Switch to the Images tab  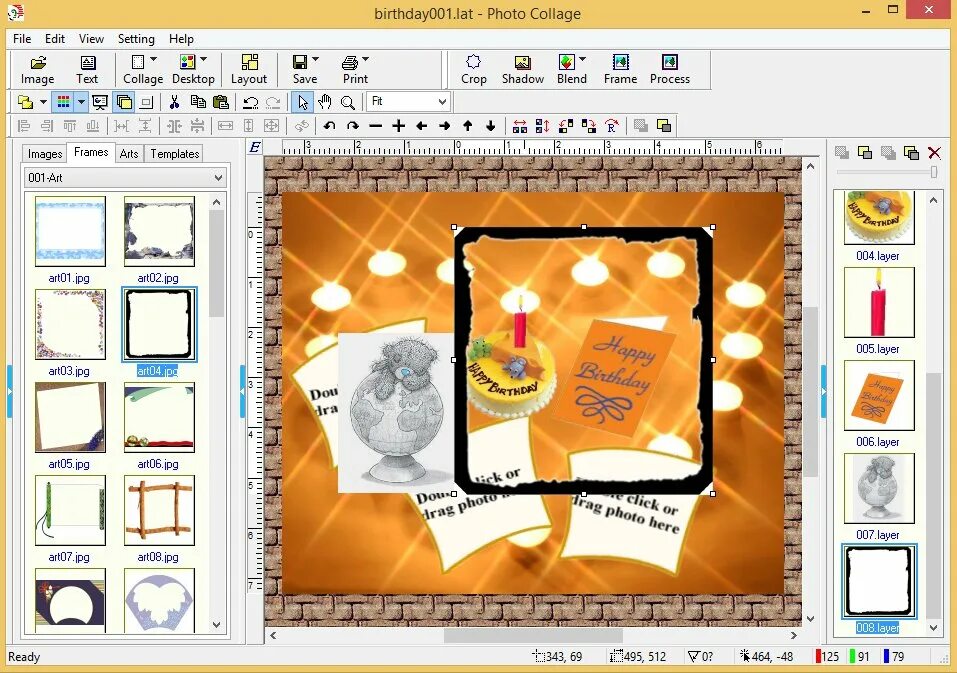pyautogui.click(x=45, y=154)
